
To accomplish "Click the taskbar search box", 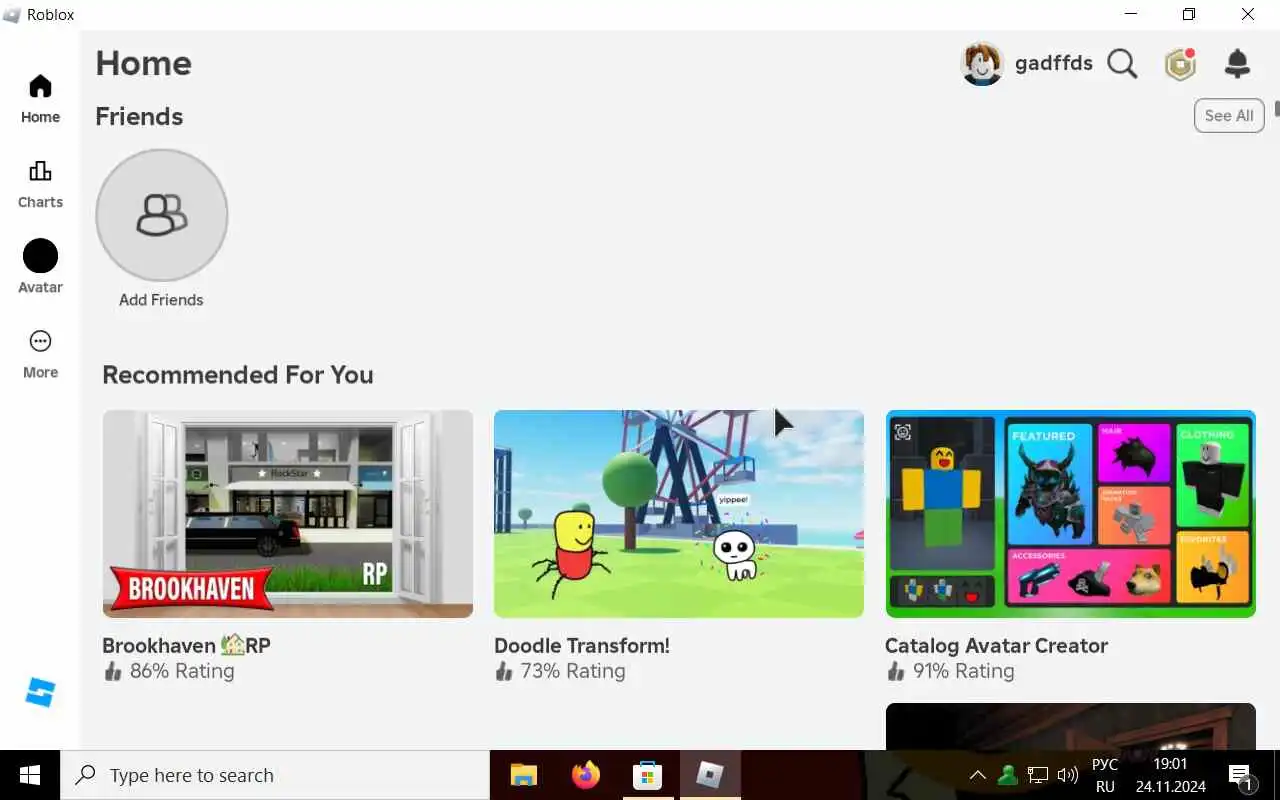I will [275, 775].
